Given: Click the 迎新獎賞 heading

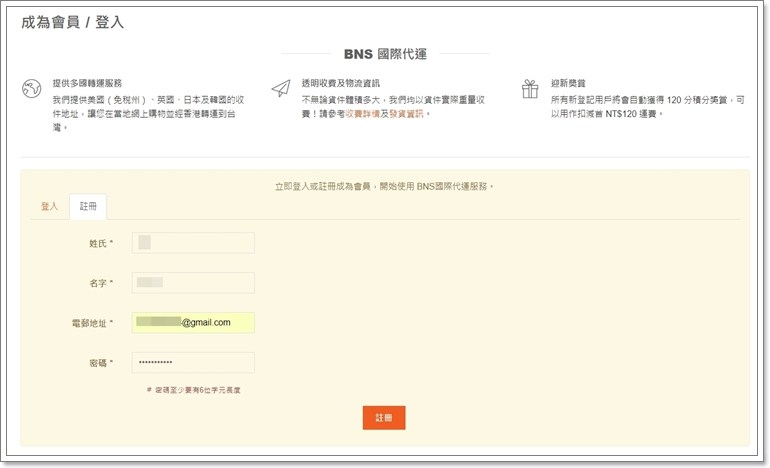Looking at the screenshot, I should pos(570,83).
